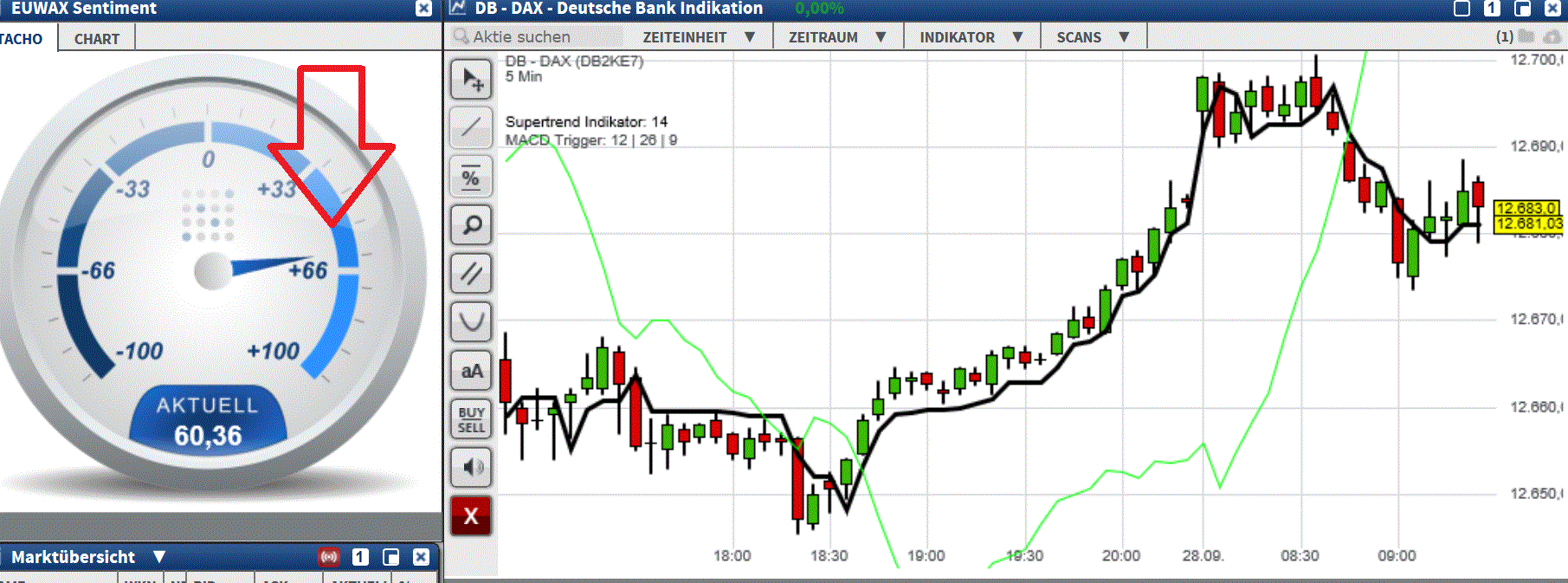The width and height of the screenshot is (1568, 583).
Task: Close the EUWAX Sentiment panel
Action: (423, 8)
